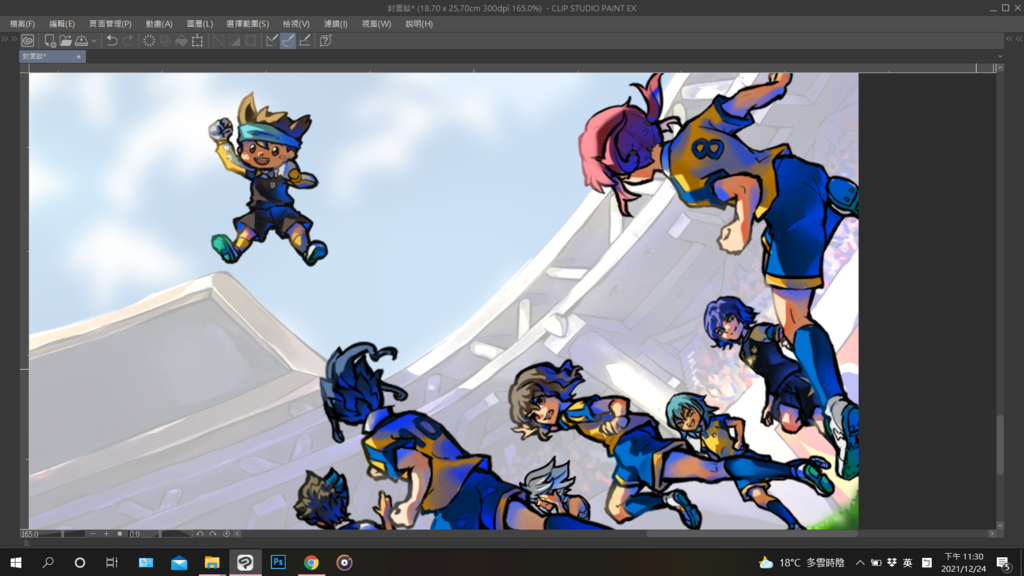1024x576 pixels.
Task: Switch to Clip Studio Paint taskbar icon
Action: 245,562
